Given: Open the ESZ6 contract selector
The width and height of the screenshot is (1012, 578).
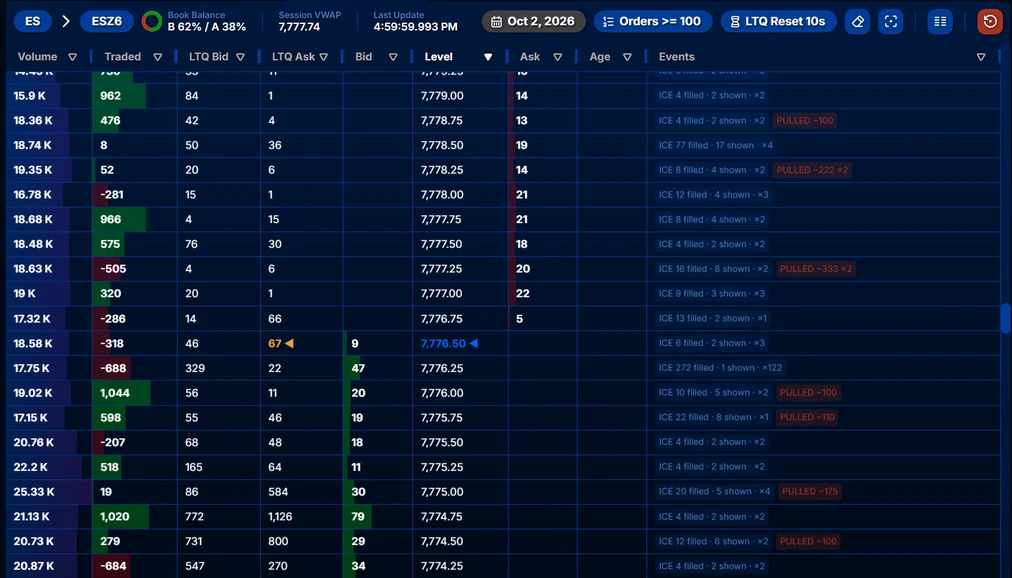Looking at the screenshot, I should pyautogui.click(x=106, y=21).
